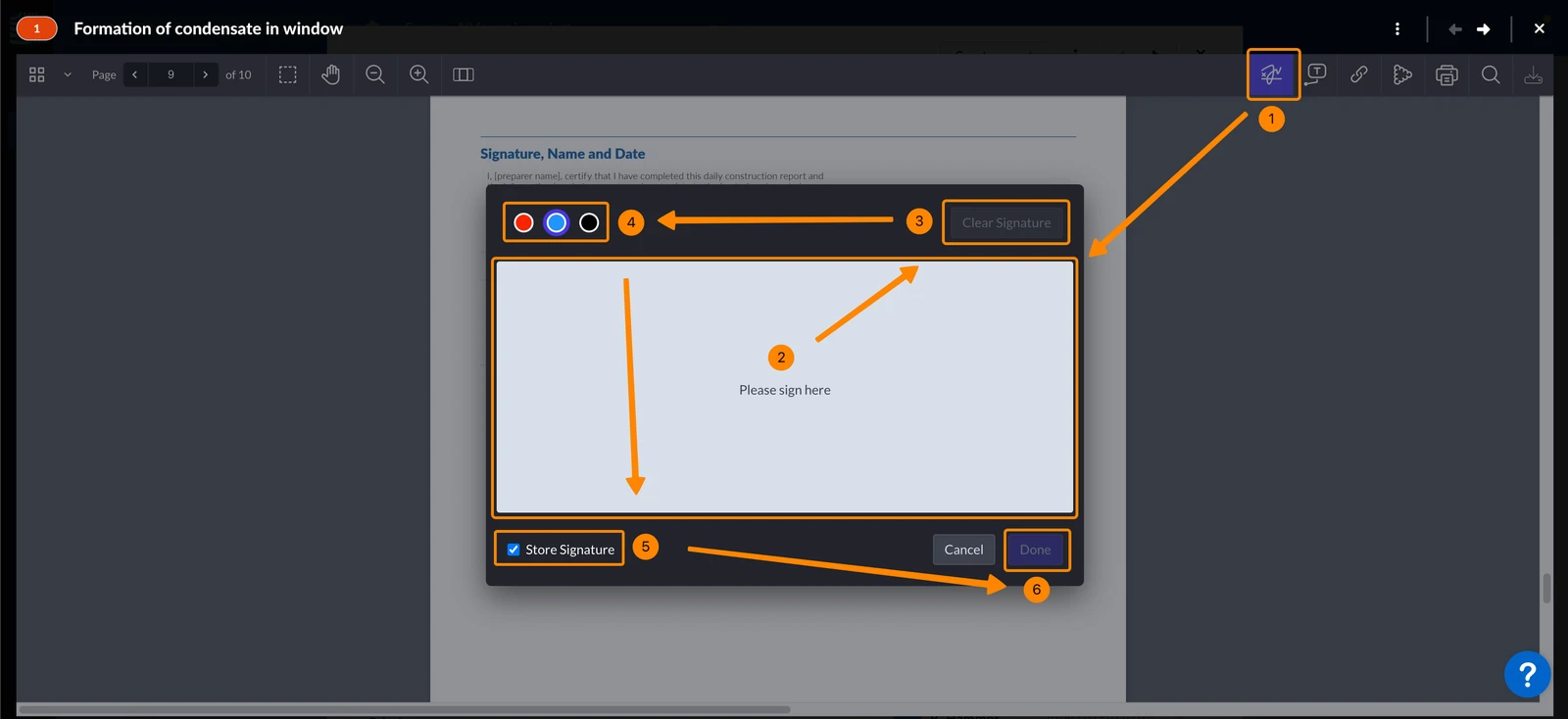This screenshot has width=1568, height=719.
Task: Click the zoom in magnifier
Action: pyautogui.click(x=418, y=74)
